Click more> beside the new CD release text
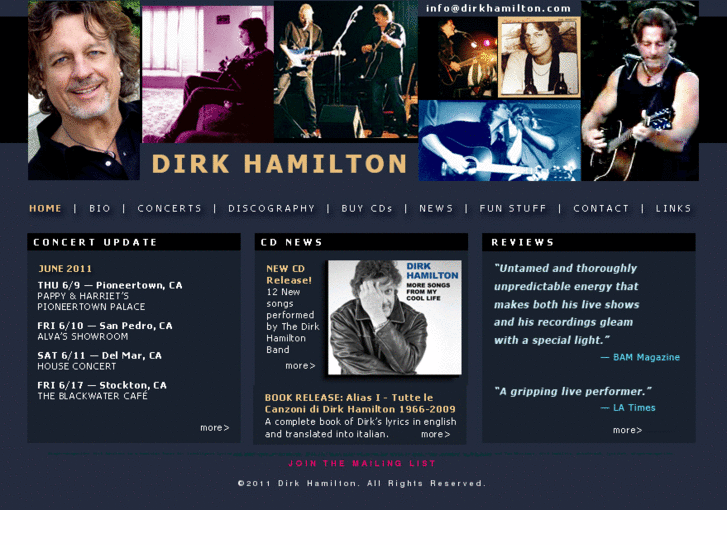 coord(300,365)
